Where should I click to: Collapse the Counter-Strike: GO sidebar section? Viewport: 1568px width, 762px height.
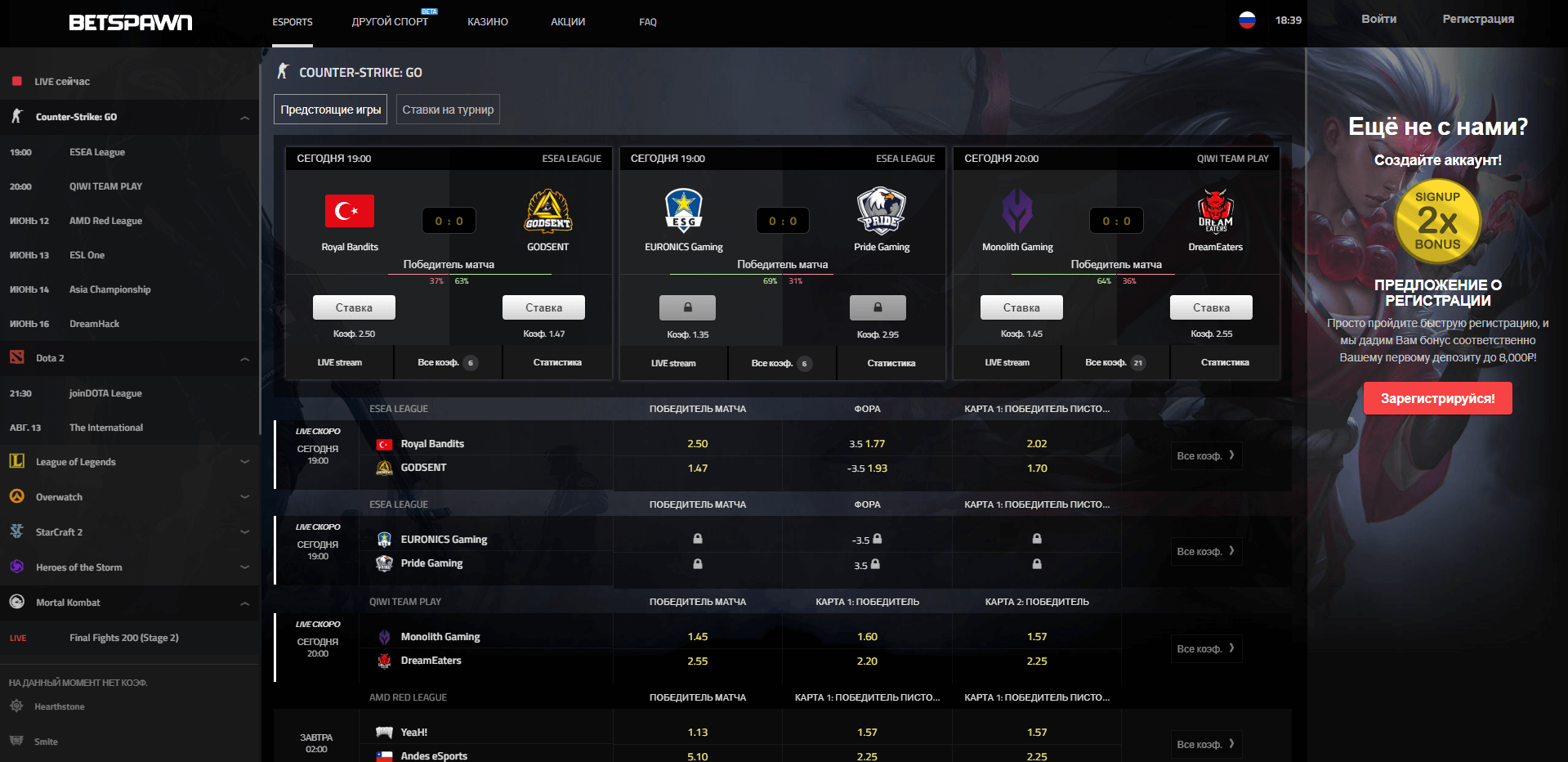[x=244, y=118]
